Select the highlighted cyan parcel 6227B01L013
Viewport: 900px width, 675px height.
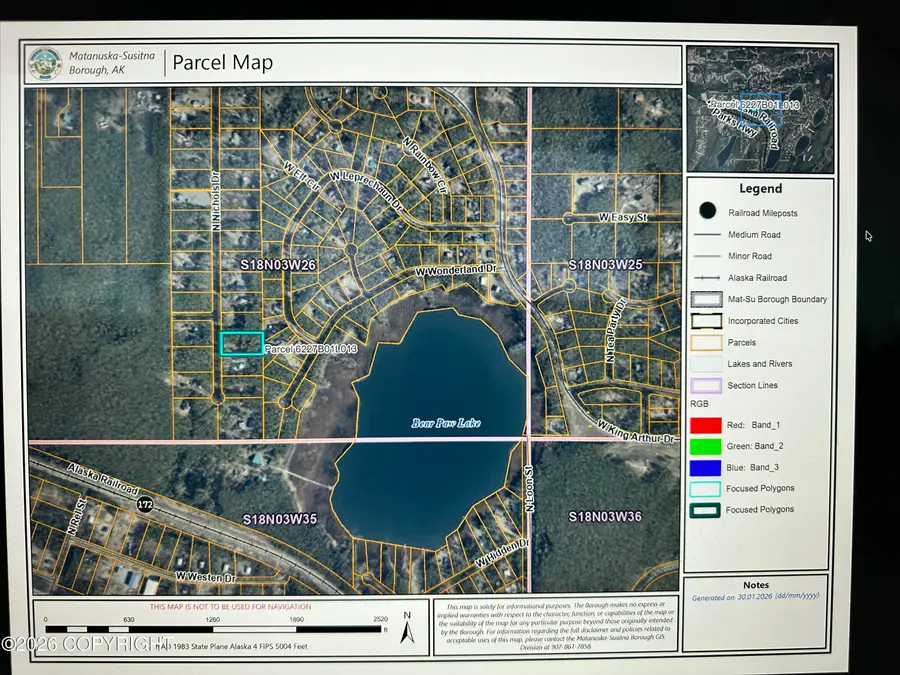pos(241,343)
